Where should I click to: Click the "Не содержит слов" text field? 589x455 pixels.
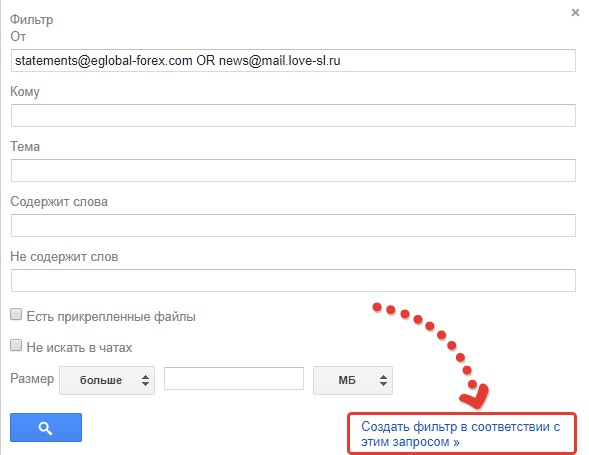point(293,280)
